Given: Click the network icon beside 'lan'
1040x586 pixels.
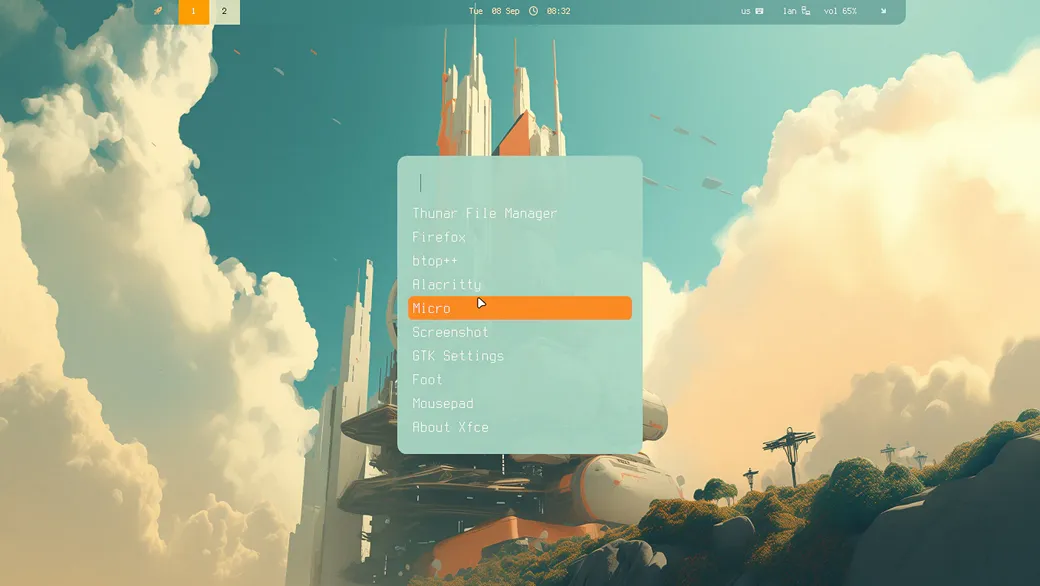Looking at the screenshot, I should click(806, 11).
